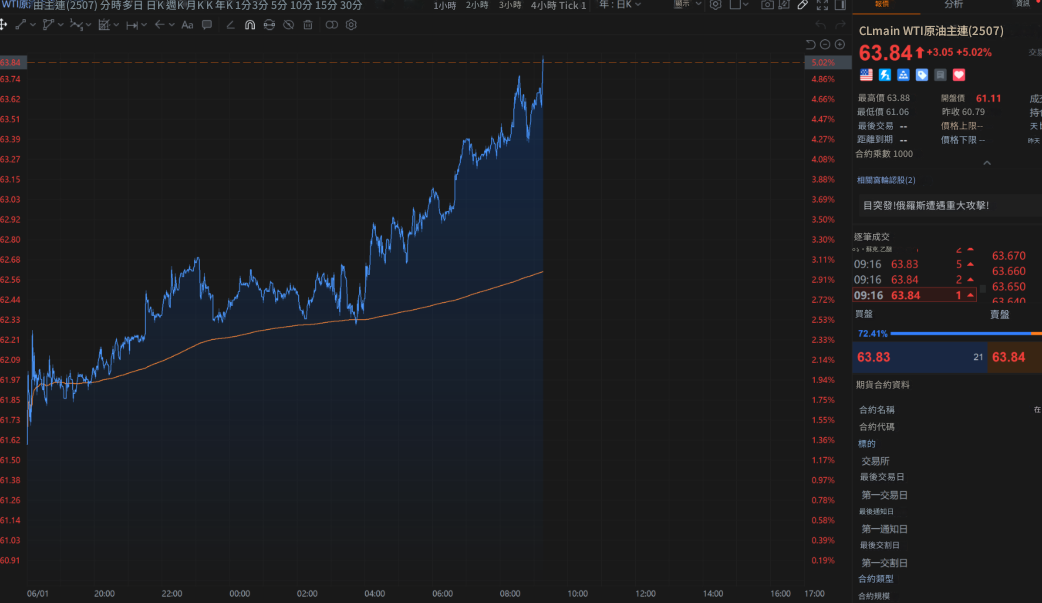Switch to the 報價 tab
Viewport: 1042px width, 603px height.
point(882,5)
